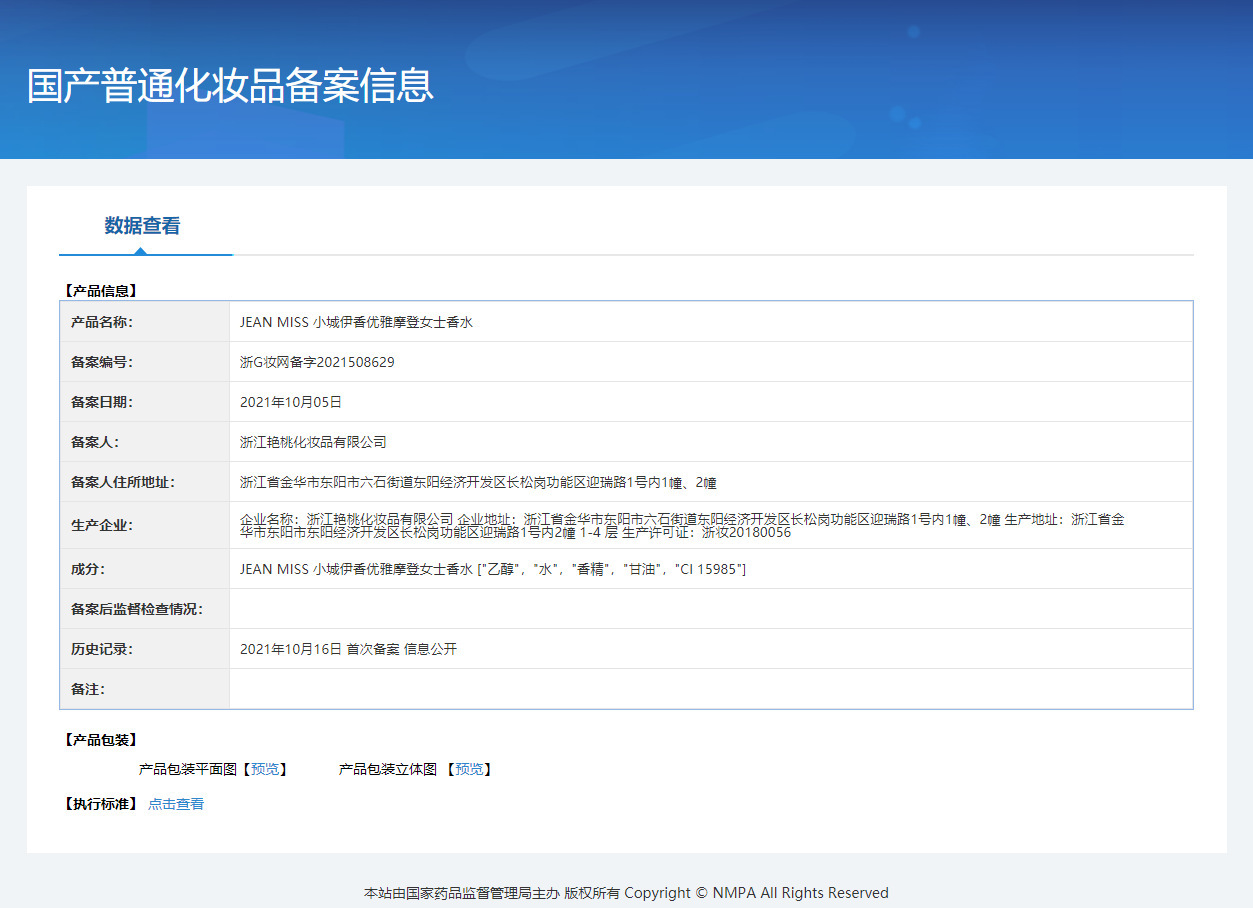Click the empty 备案后监督检查情况 value cell
Image resolution: width=1253 pixels, height=908 pixels.
pyautogui.click(x=710, y=609)
